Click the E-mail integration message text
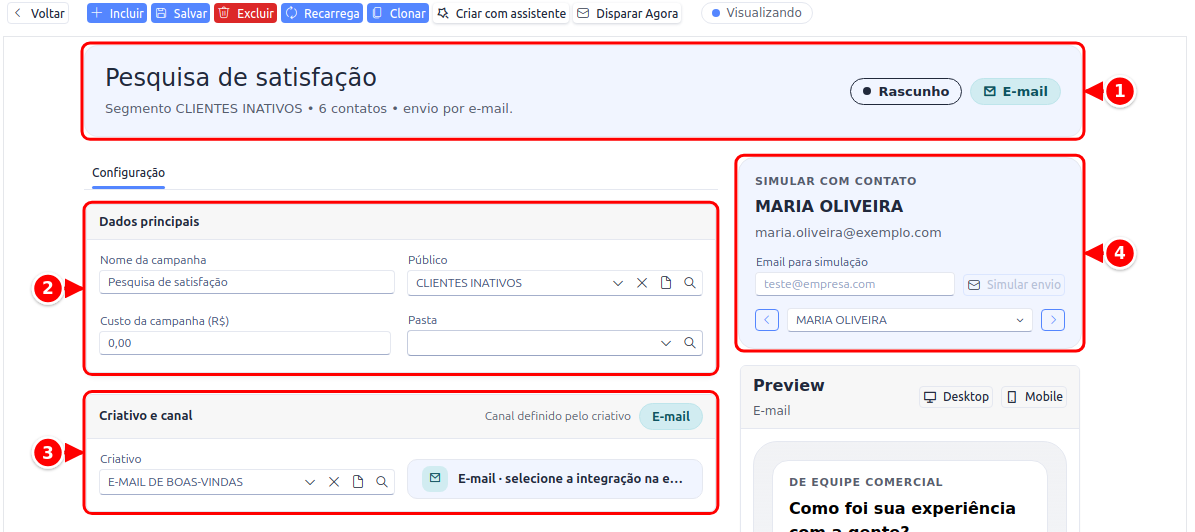Image resolution: width=1195 pixels, height=532 pixels. click(570, 479)
